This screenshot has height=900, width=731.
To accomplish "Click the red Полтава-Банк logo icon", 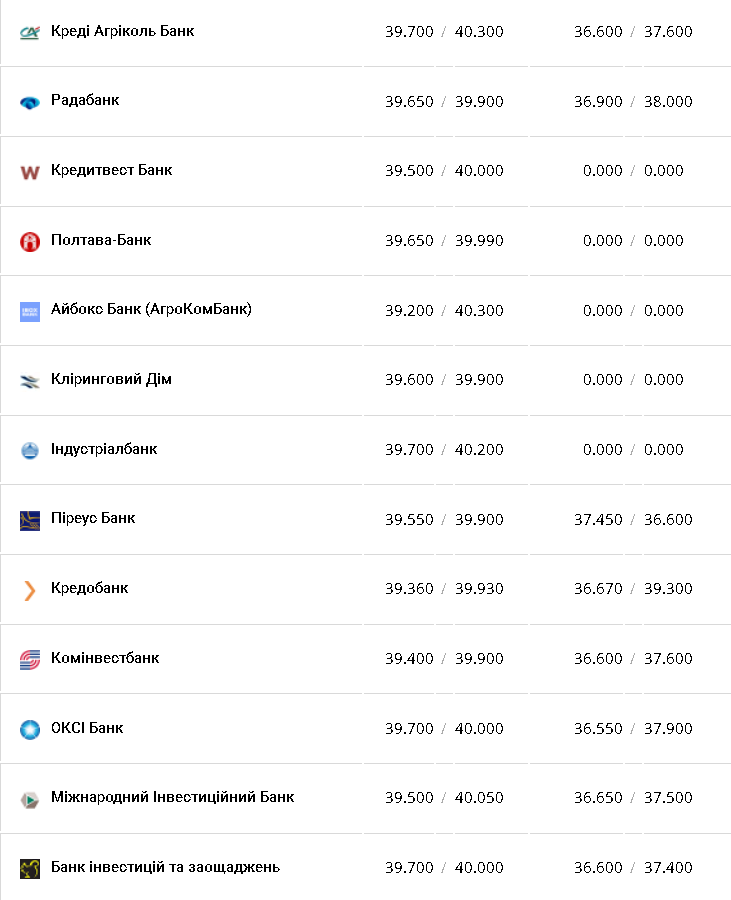I will (30, 241).
